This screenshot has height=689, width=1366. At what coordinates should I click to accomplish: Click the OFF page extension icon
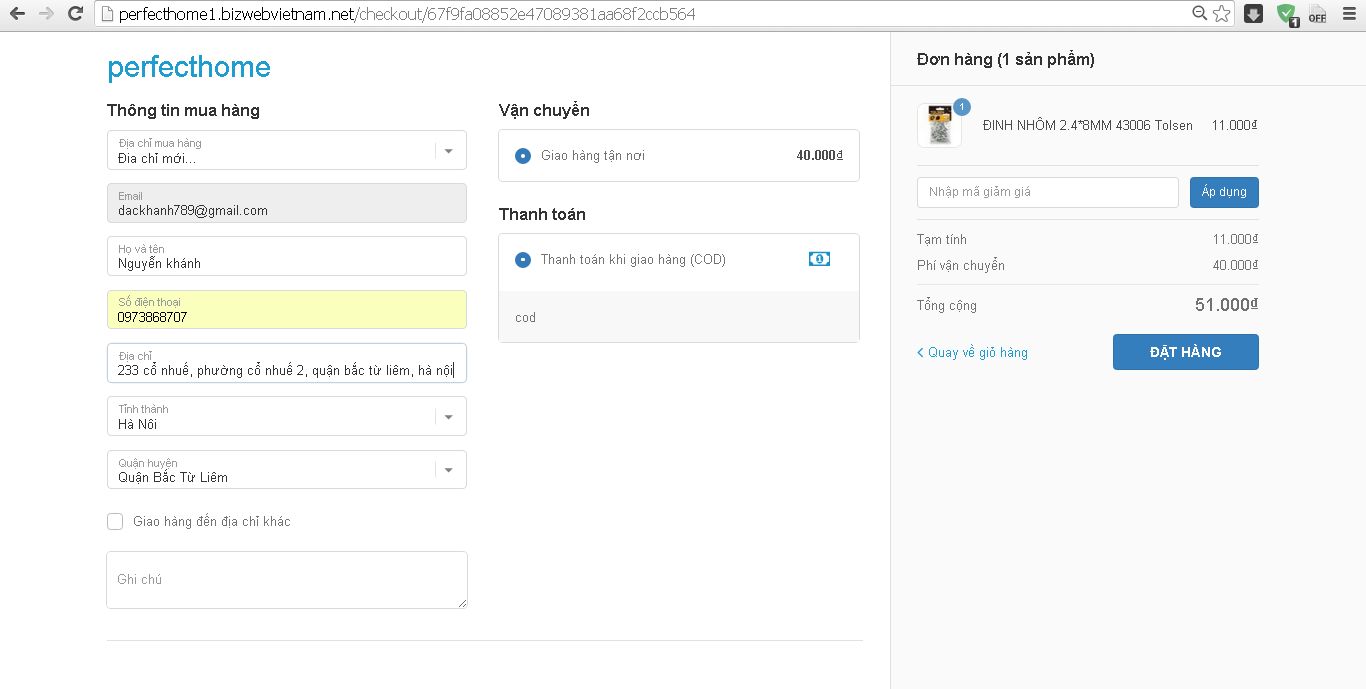[x=1317, y=14]
